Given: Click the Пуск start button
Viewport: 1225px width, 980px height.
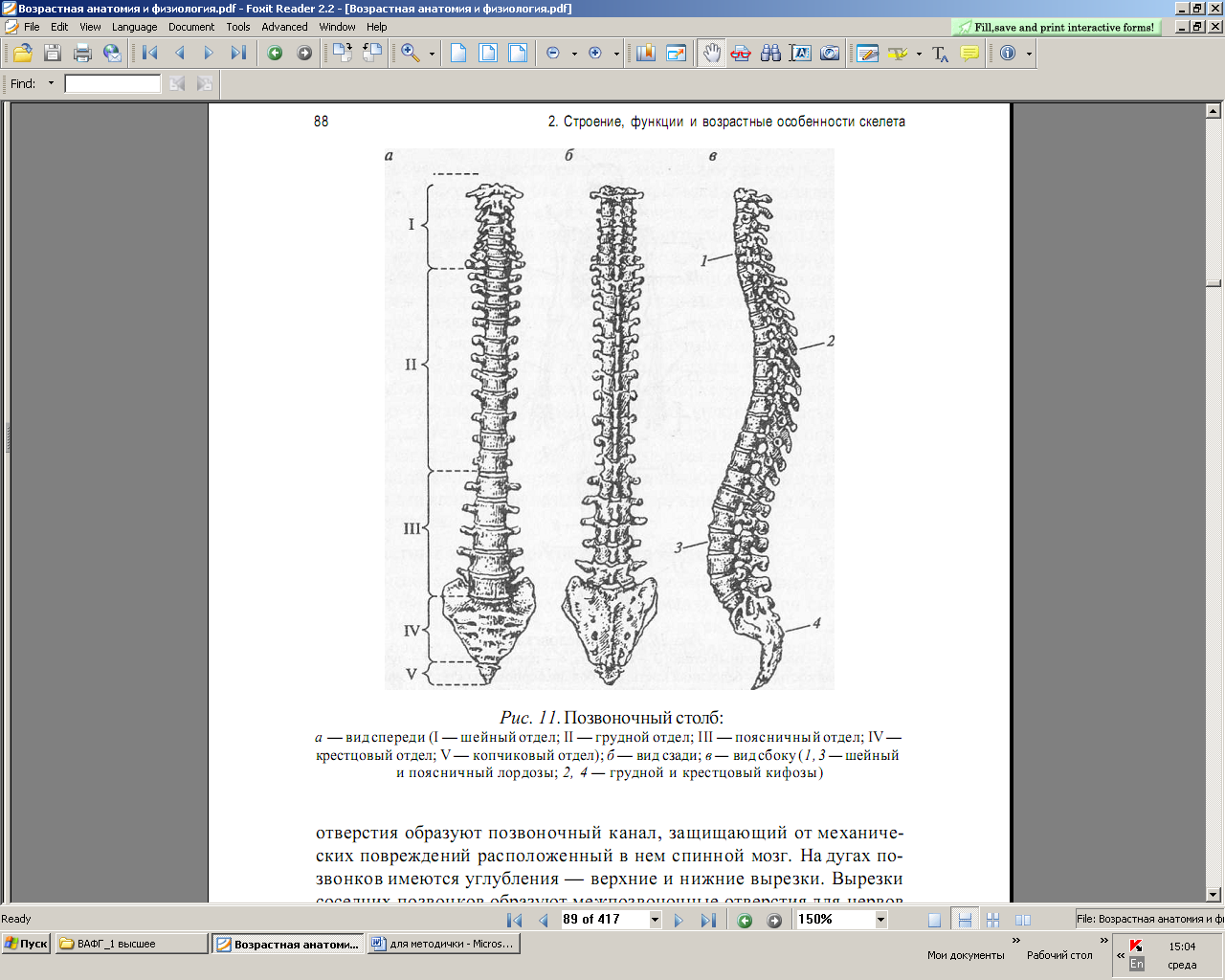Looking at the screenshot, I should [27, 944].
